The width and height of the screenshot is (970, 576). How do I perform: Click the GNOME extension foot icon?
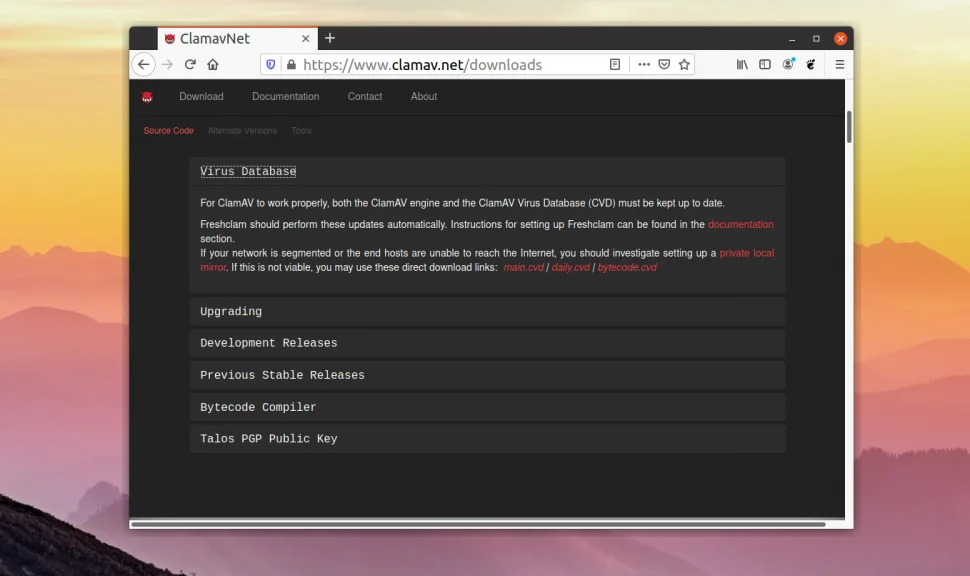(811, 64)
